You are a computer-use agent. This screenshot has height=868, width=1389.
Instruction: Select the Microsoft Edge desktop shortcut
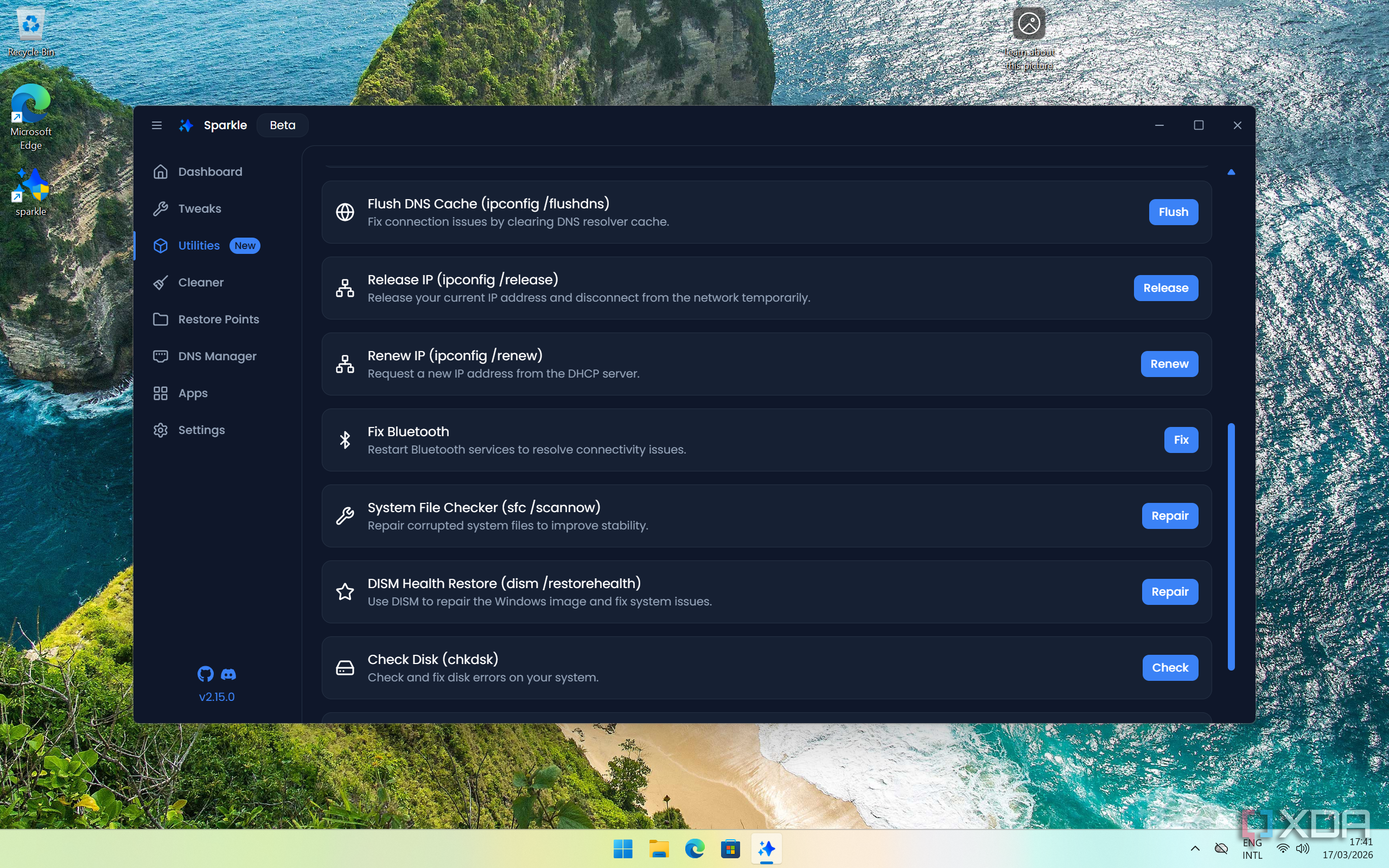(31, 118)
